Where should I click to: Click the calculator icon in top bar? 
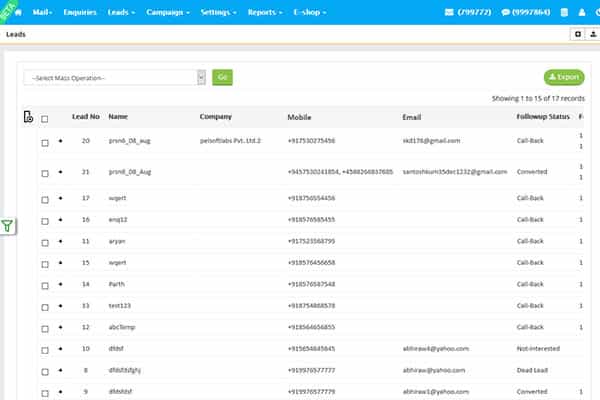[x=564, y=12]
